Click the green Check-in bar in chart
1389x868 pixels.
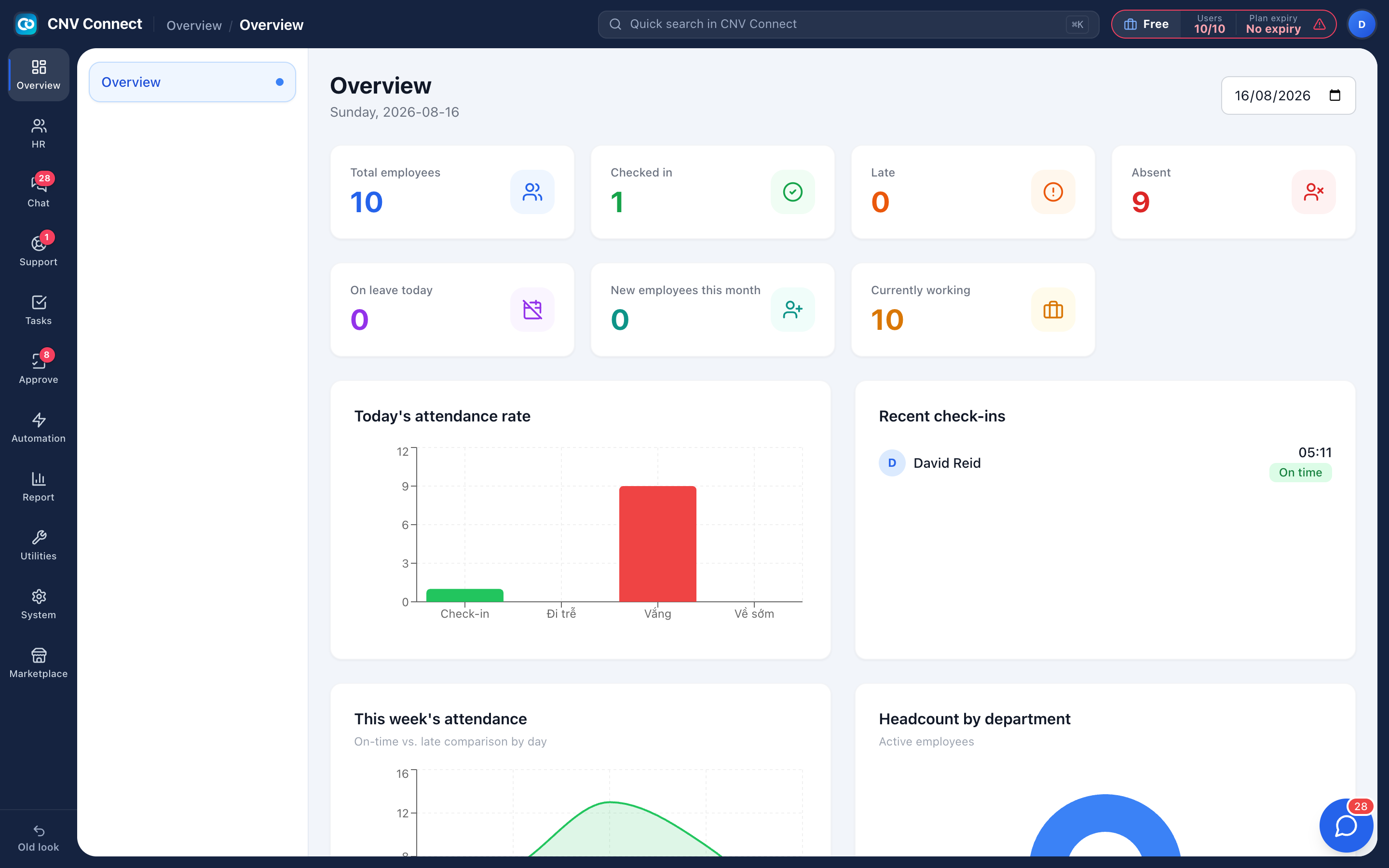coord(464,596)
